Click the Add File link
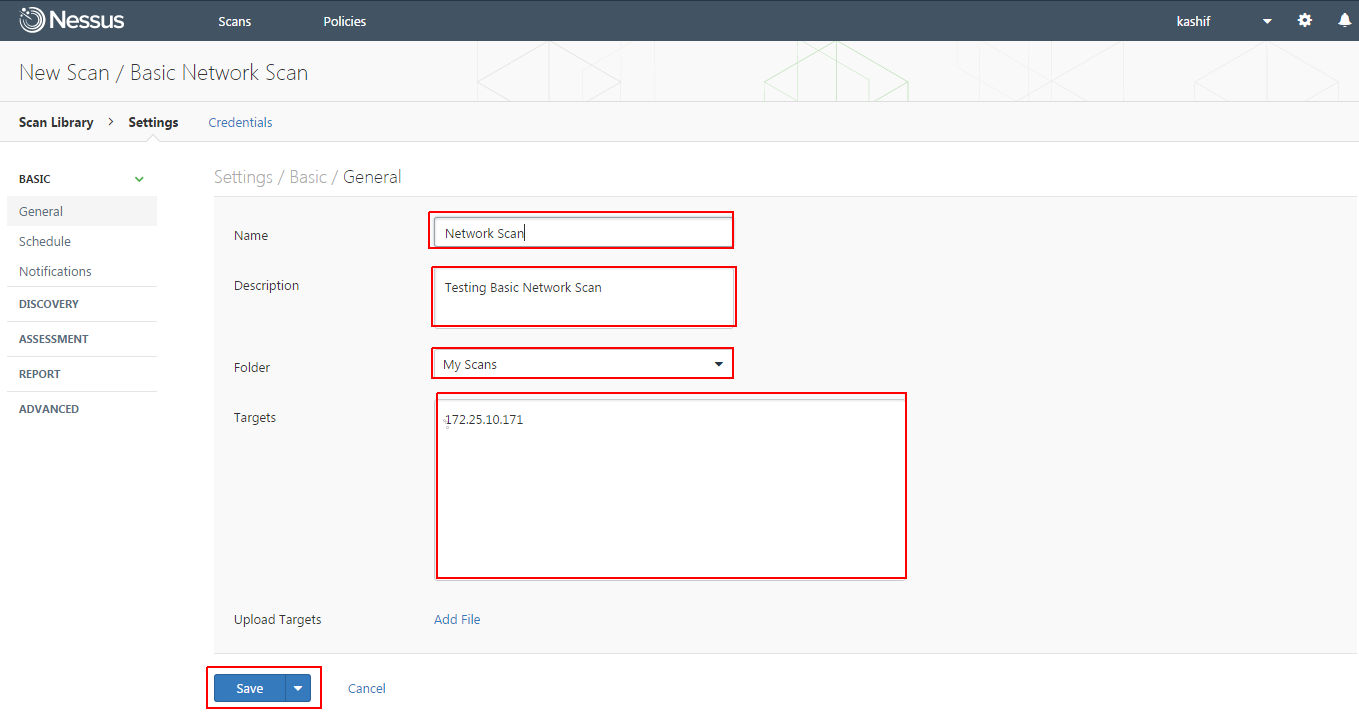Image resolution: width=1359 pixels, height=723 pixels. pos(457,619)
